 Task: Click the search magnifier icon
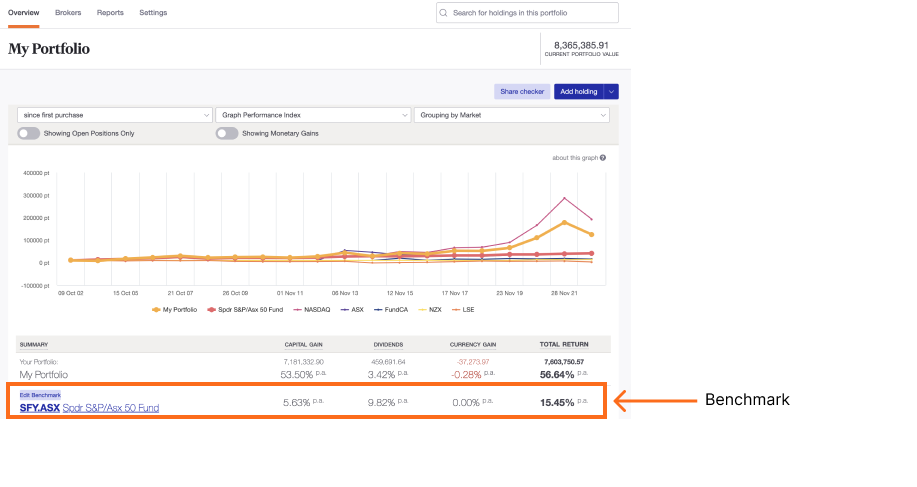[x=443, y=13]
